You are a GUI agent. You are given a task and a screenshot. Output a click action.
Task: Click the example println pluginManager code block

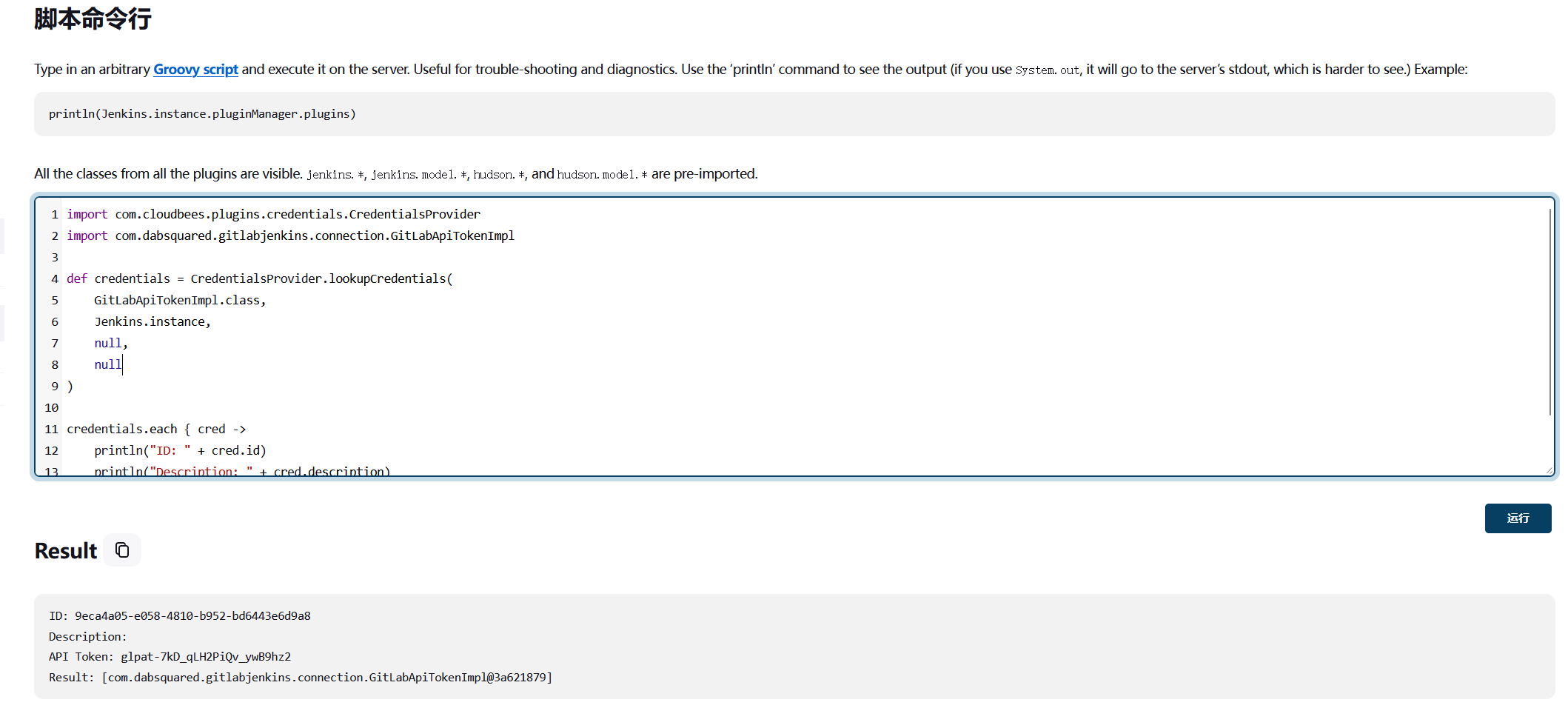click(x=202, y=114)
